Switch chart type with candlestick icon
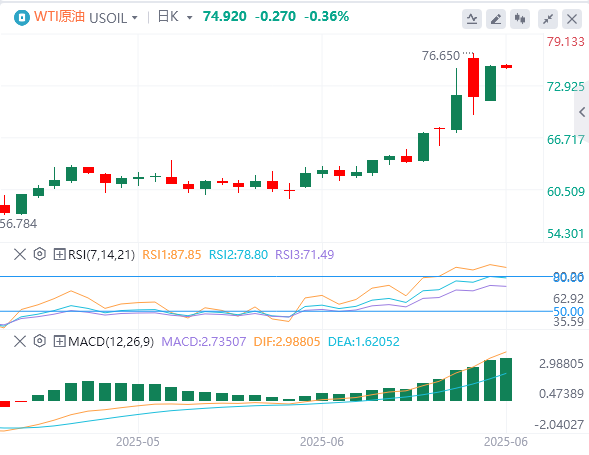 520,19
